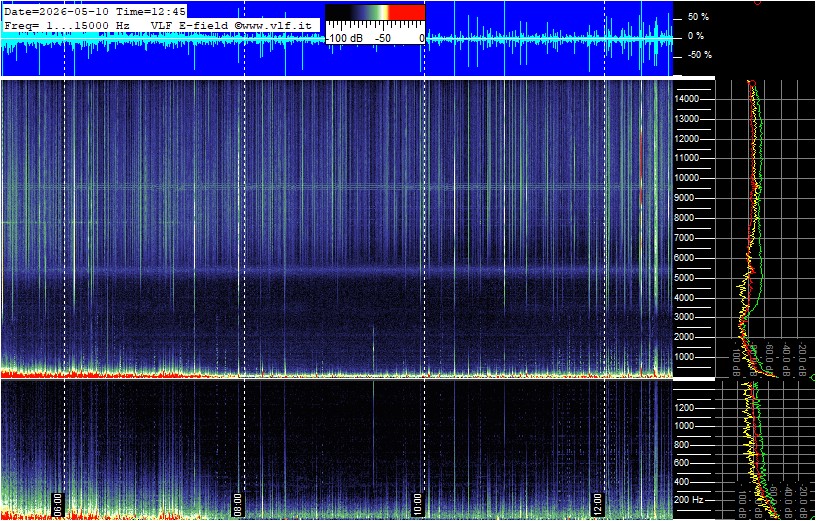Screen dimensions: 816x521
Task: Click the VLF E-field caption
Action: pos(188,24)
